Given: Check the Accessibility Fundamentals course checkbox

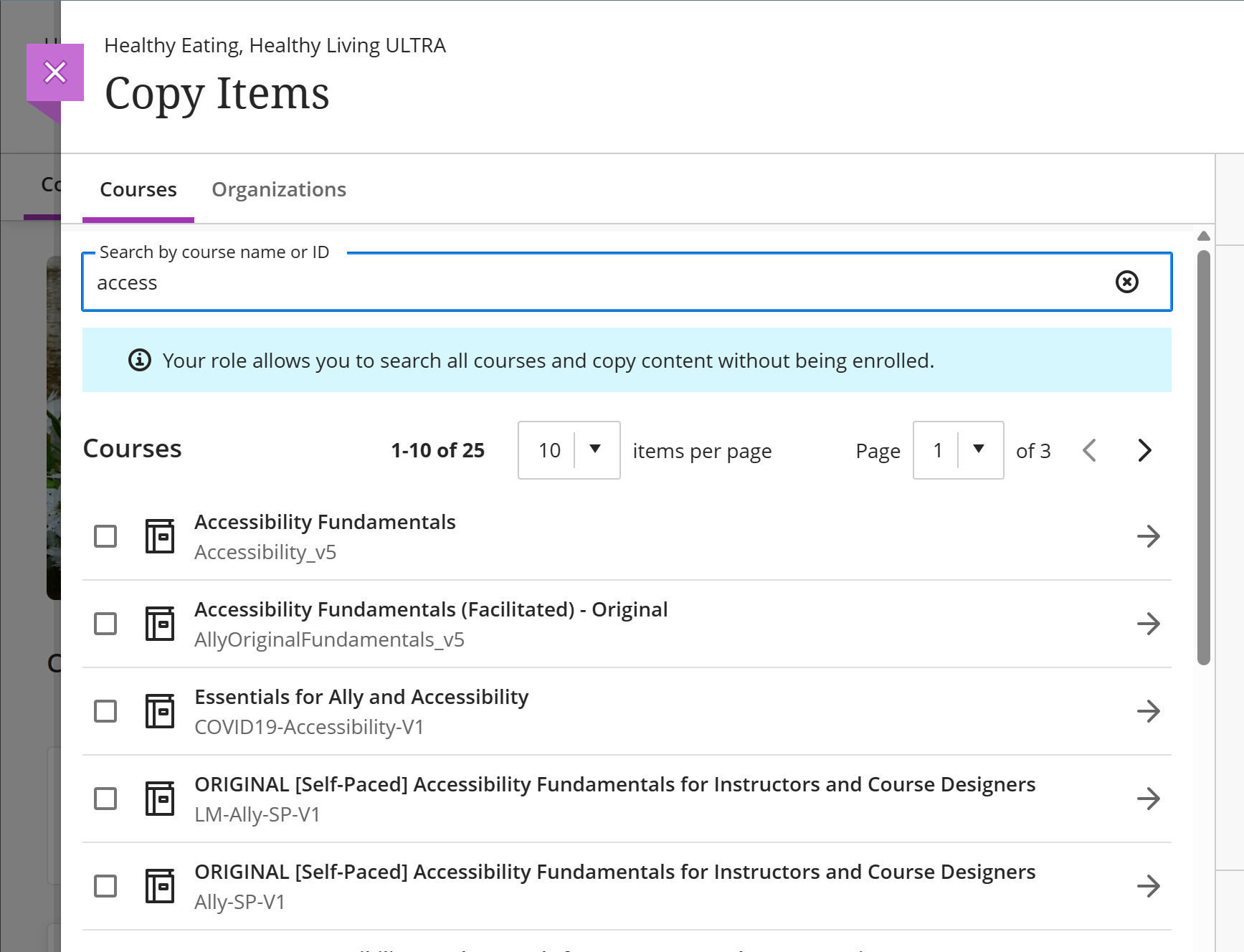Looking at the screenshot, I should tap(105, 536).
